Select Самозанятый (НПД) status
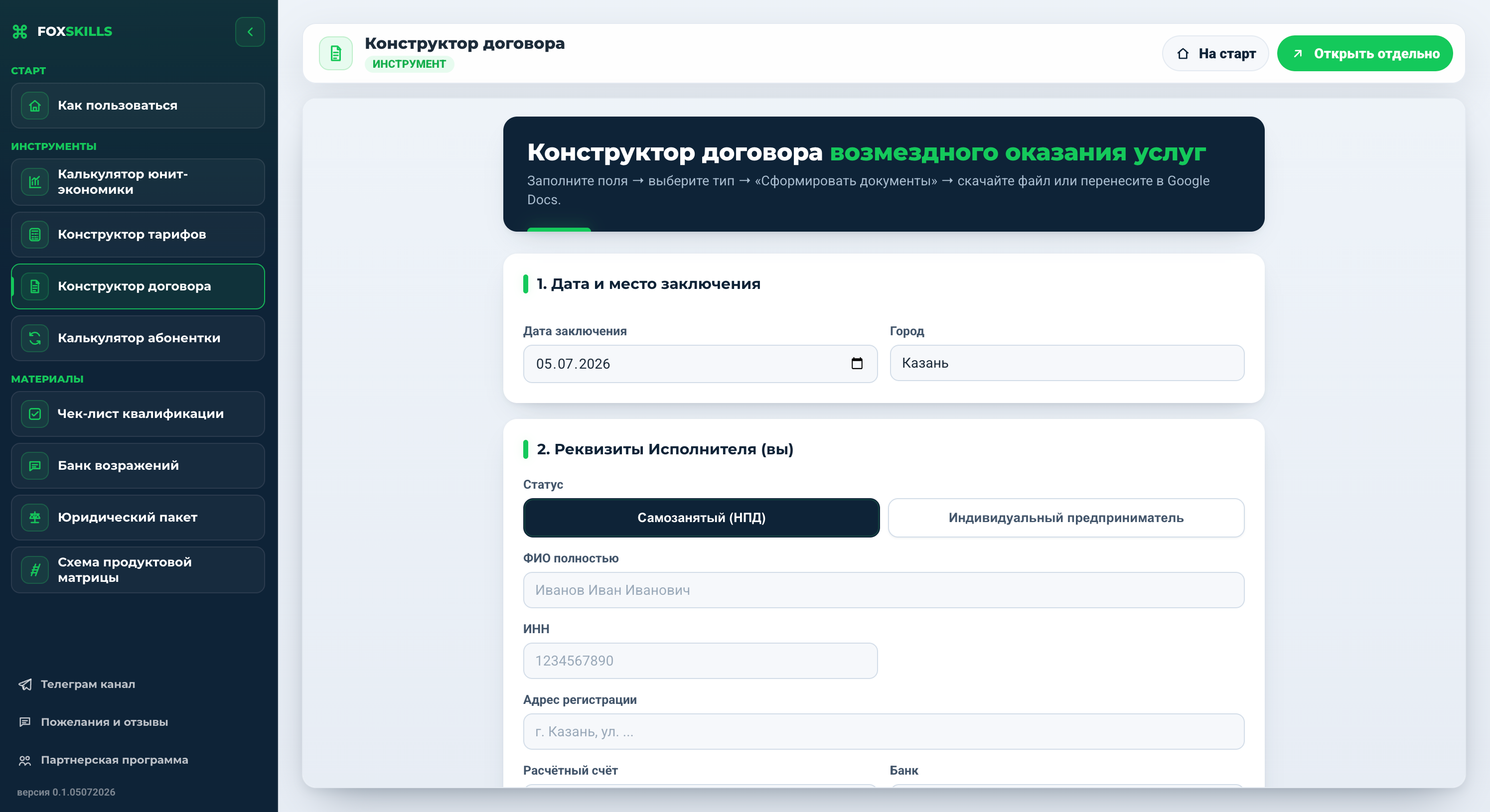The image size is (1490, 812). click(701, 518)
